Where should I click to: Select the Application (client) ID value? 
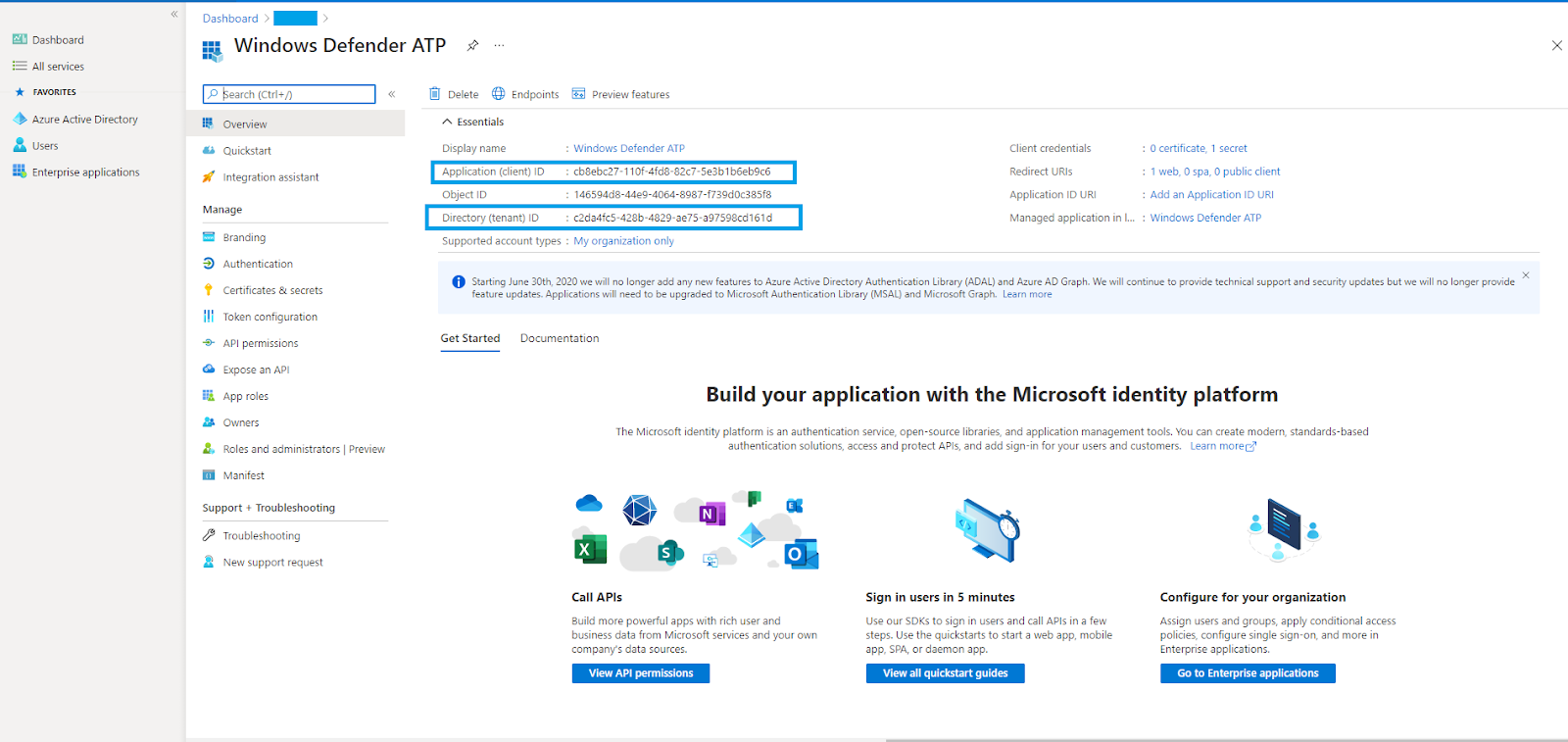click(672, 172)
